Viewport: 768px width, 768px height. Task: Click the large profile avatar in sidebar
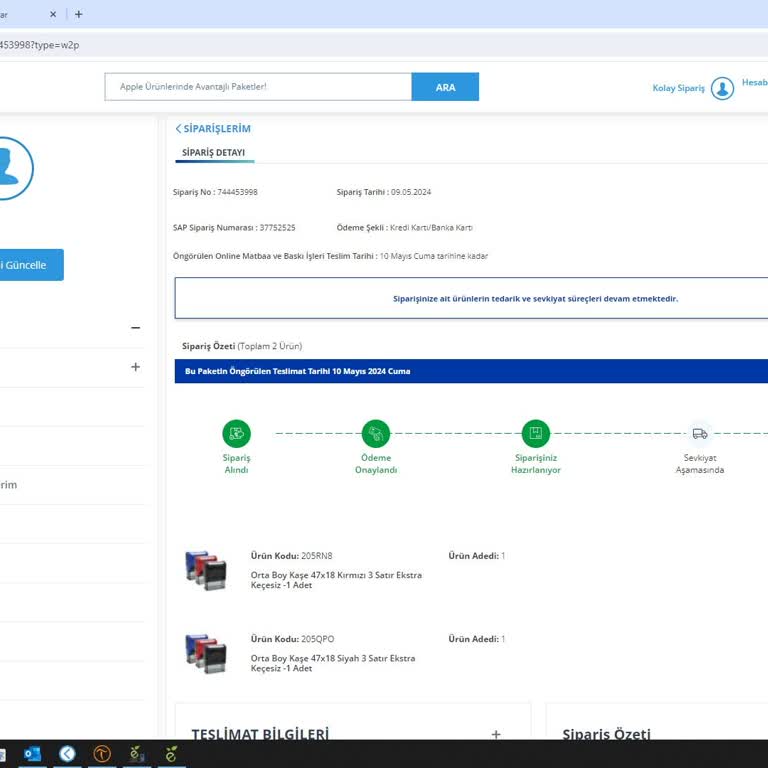[x=10, y=168]
